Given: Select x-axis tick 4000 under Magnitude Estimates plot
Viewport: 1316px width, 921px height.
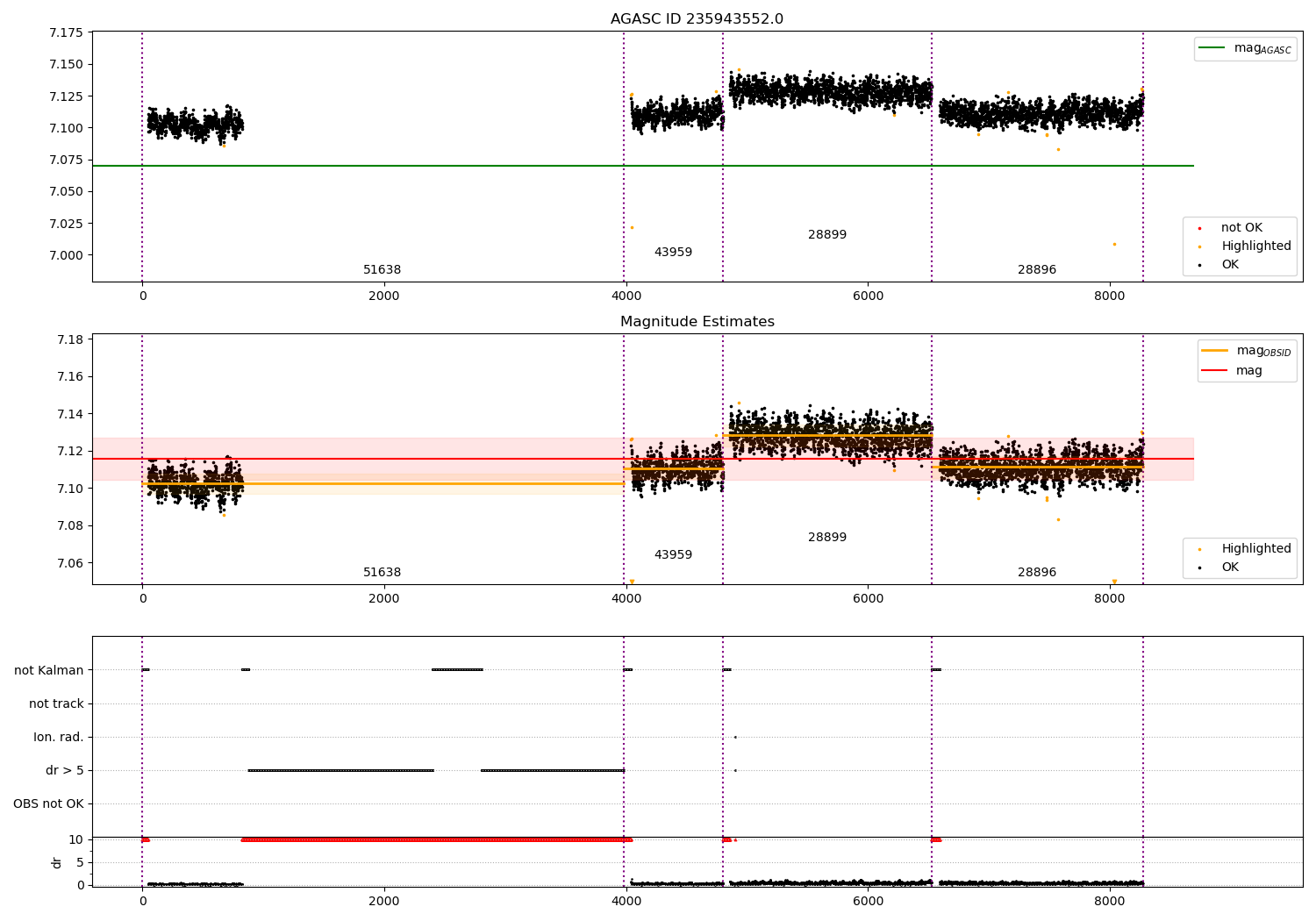Looking at the screenshot, I should 626,599.
